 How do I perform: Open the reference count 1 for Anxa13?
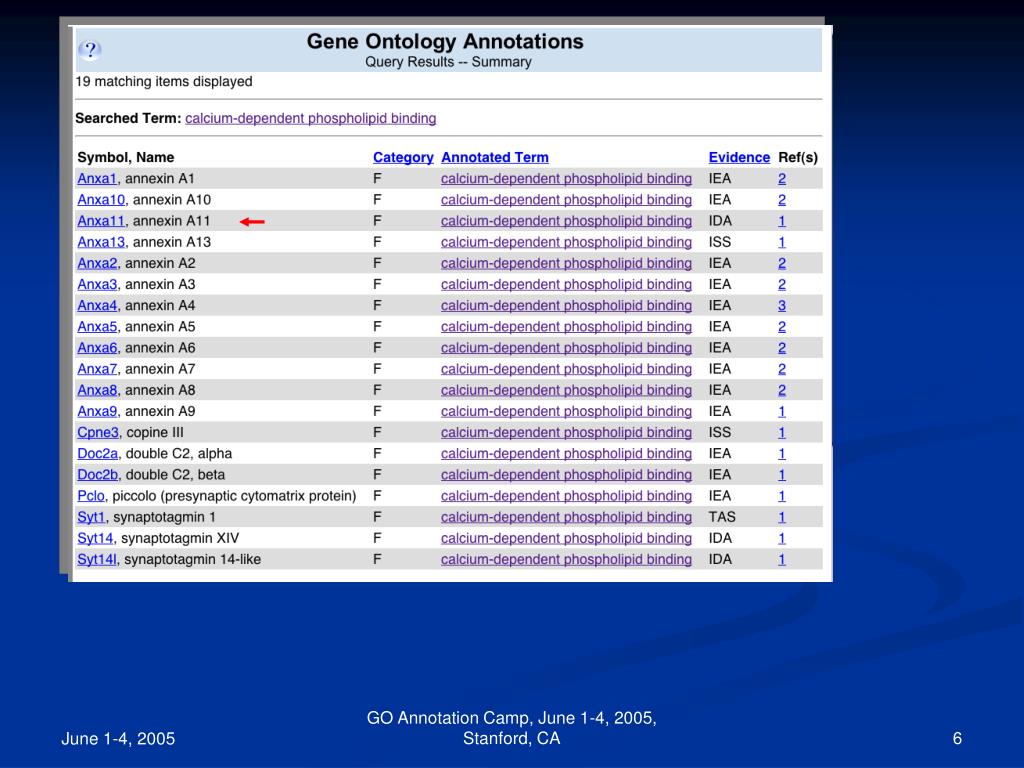782,242
